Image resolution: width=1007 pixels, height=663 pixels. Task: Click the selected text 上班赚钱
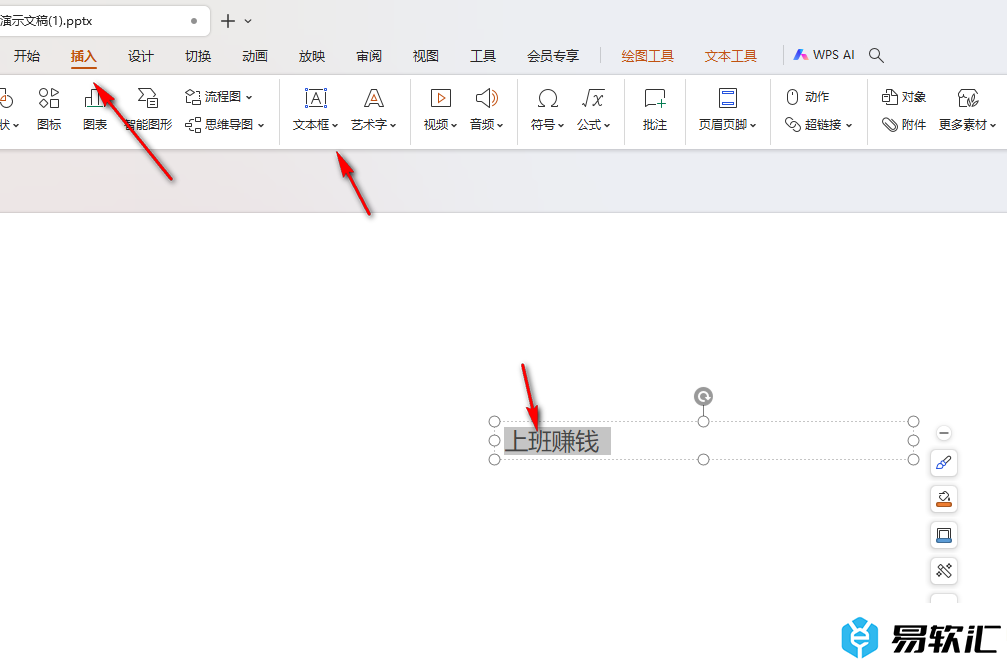coord(552,441)
